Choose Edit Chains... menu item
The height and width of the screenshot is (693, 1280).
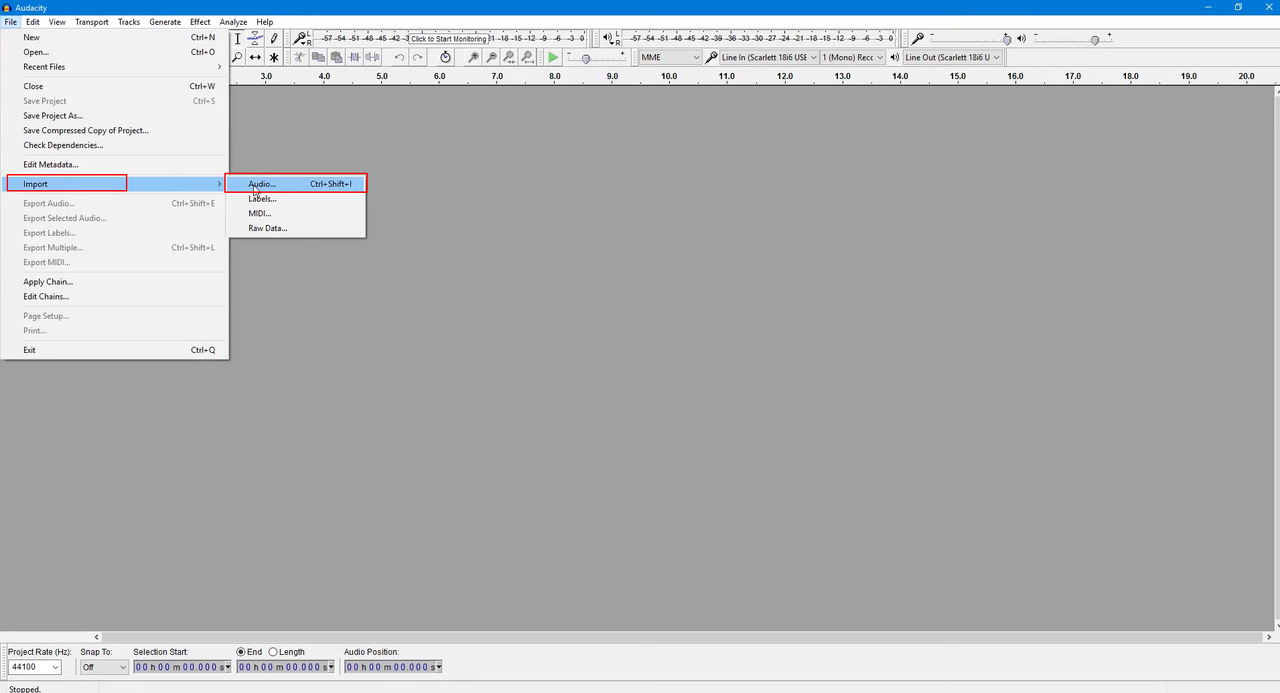coord(115,296)
